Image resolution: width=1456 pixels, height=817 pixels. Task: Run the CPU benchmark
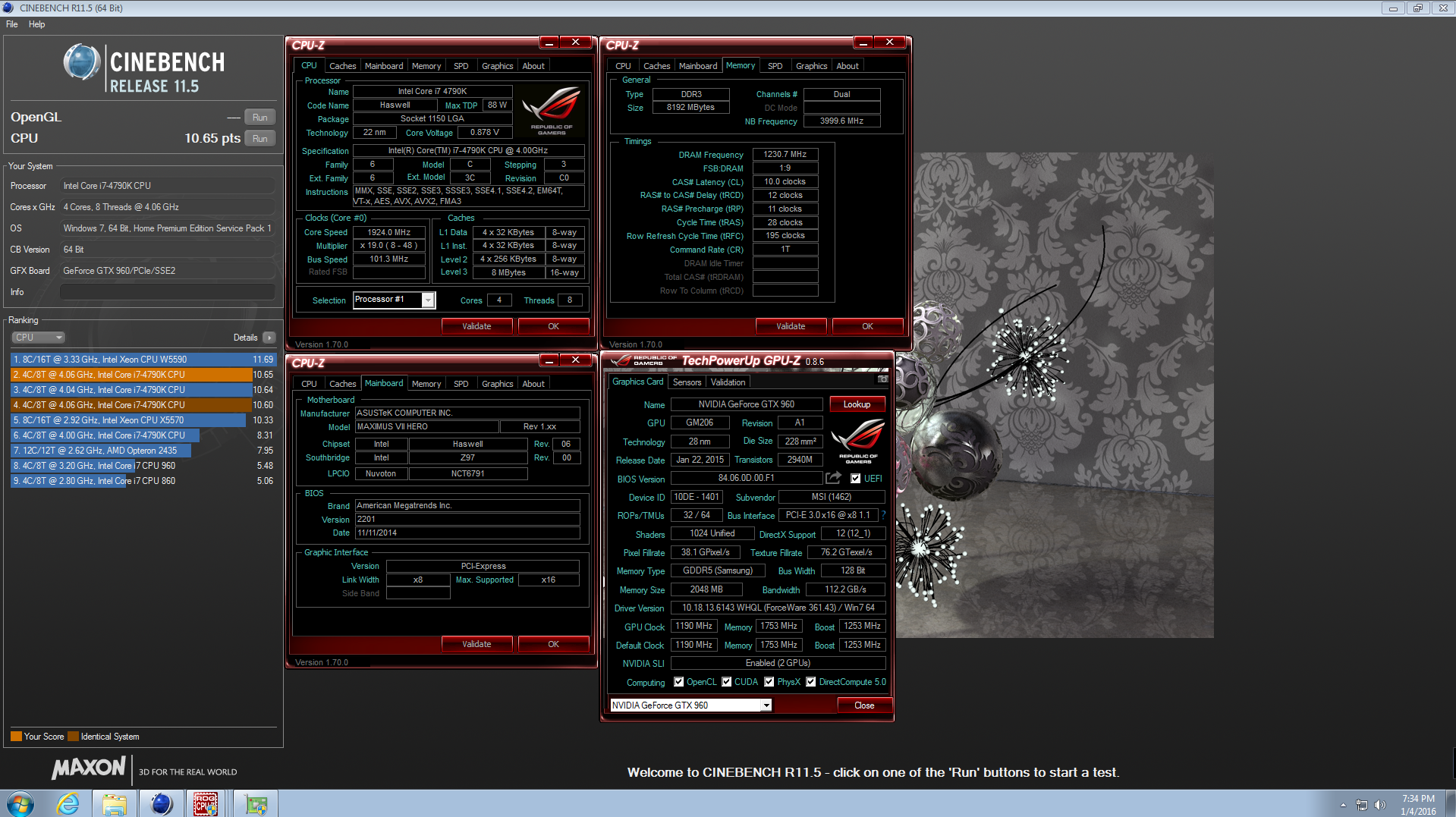pyautogui.click(x=259, y=139)
